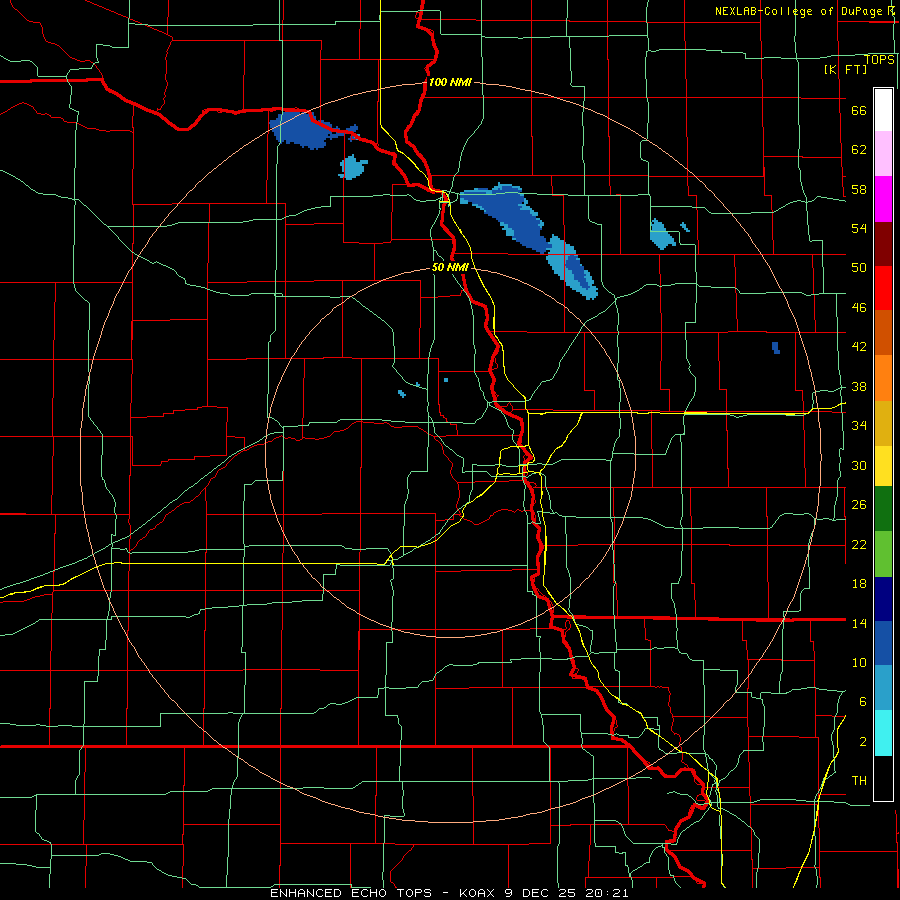
Task: Click the elongated dark-blue echo northeast of center
Action: 507,216
